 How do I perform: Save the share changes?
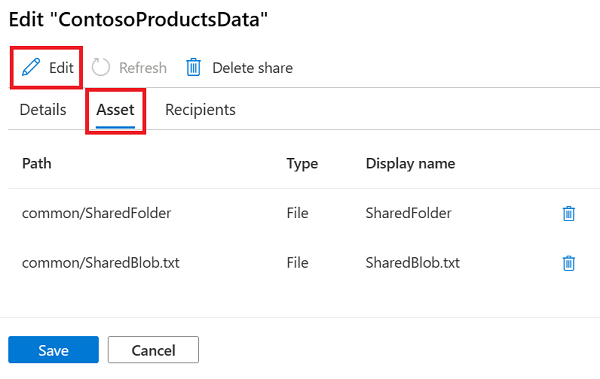tap(54, 350)
